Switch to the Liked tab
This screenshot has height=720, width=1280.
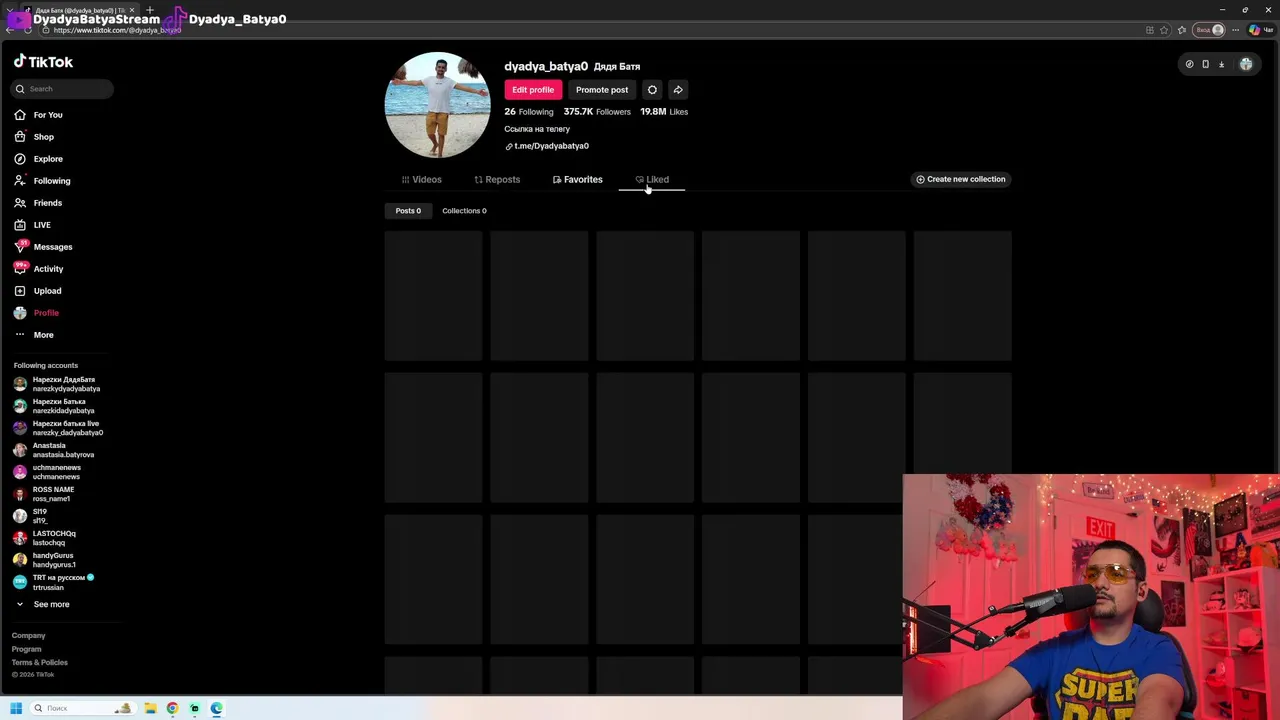[x=652, y=180]
